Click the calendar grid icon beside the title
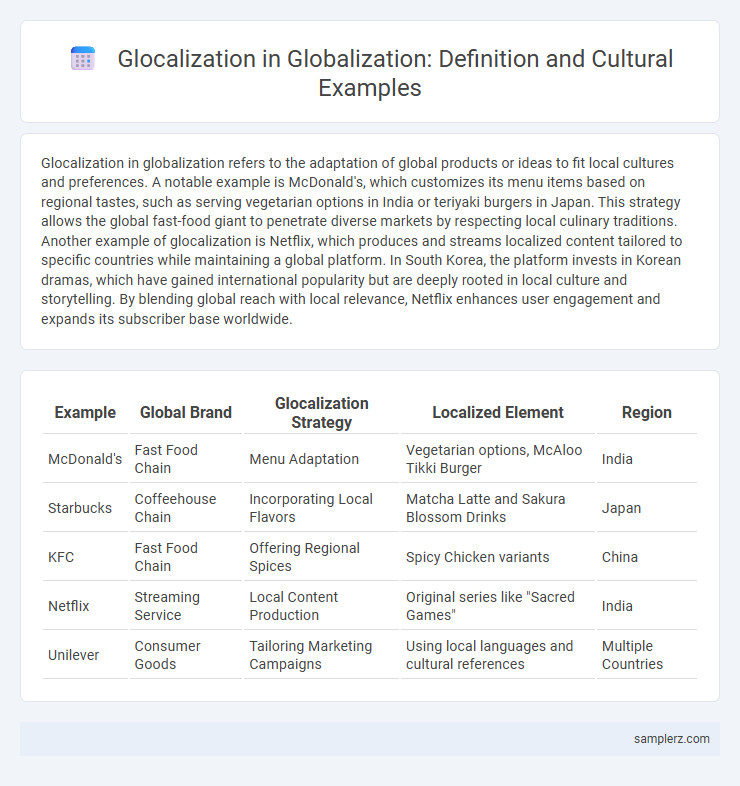This screenshot has width=740, height=786. point(83,58)
